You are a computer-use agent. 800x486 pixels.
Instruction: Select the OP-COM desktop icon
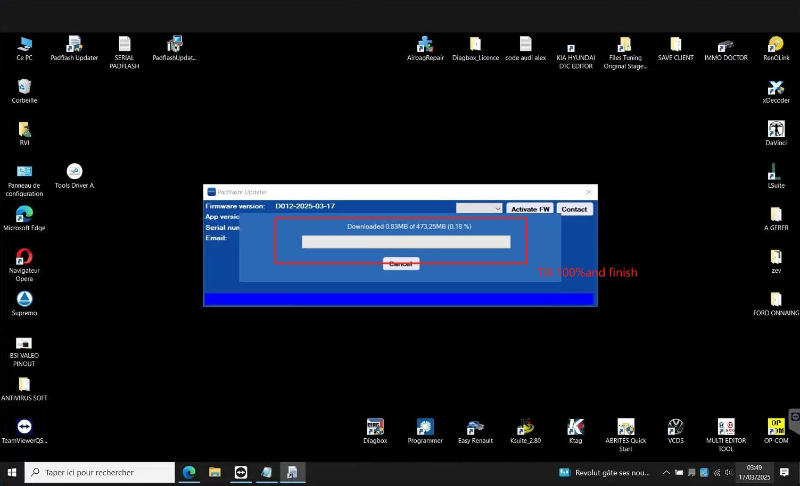(775, 427)
